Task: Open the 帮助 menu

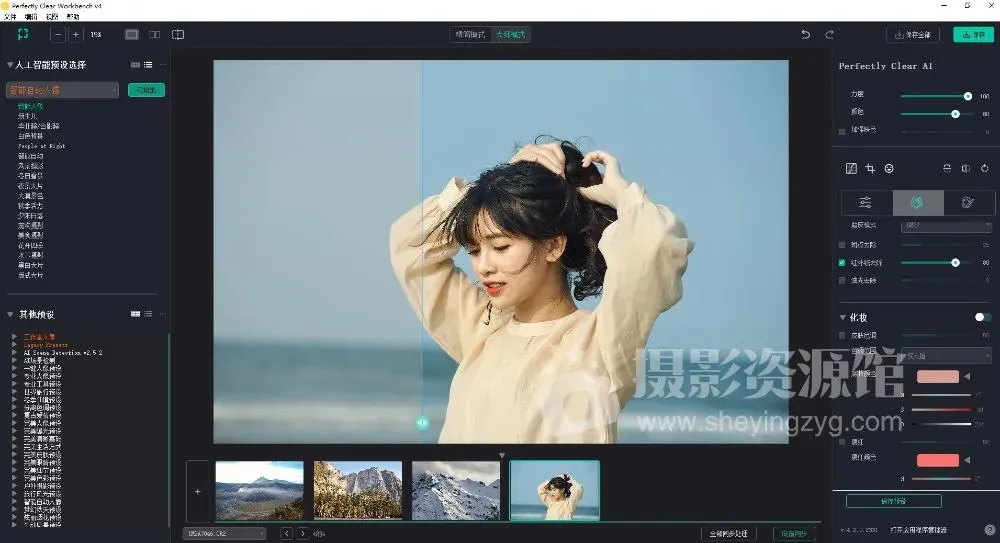Action: pyautogui.click(x=73, y=17)
